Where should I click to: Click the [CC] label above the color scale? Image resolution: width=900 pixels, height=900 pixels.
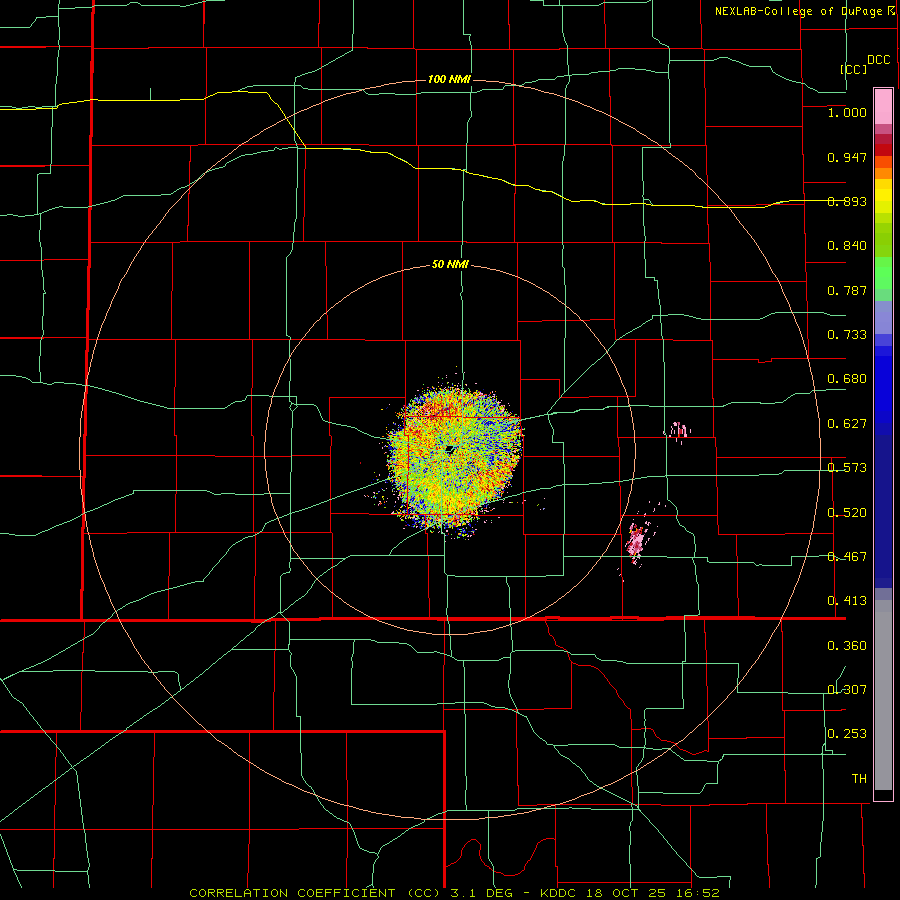tap(854, 69)
